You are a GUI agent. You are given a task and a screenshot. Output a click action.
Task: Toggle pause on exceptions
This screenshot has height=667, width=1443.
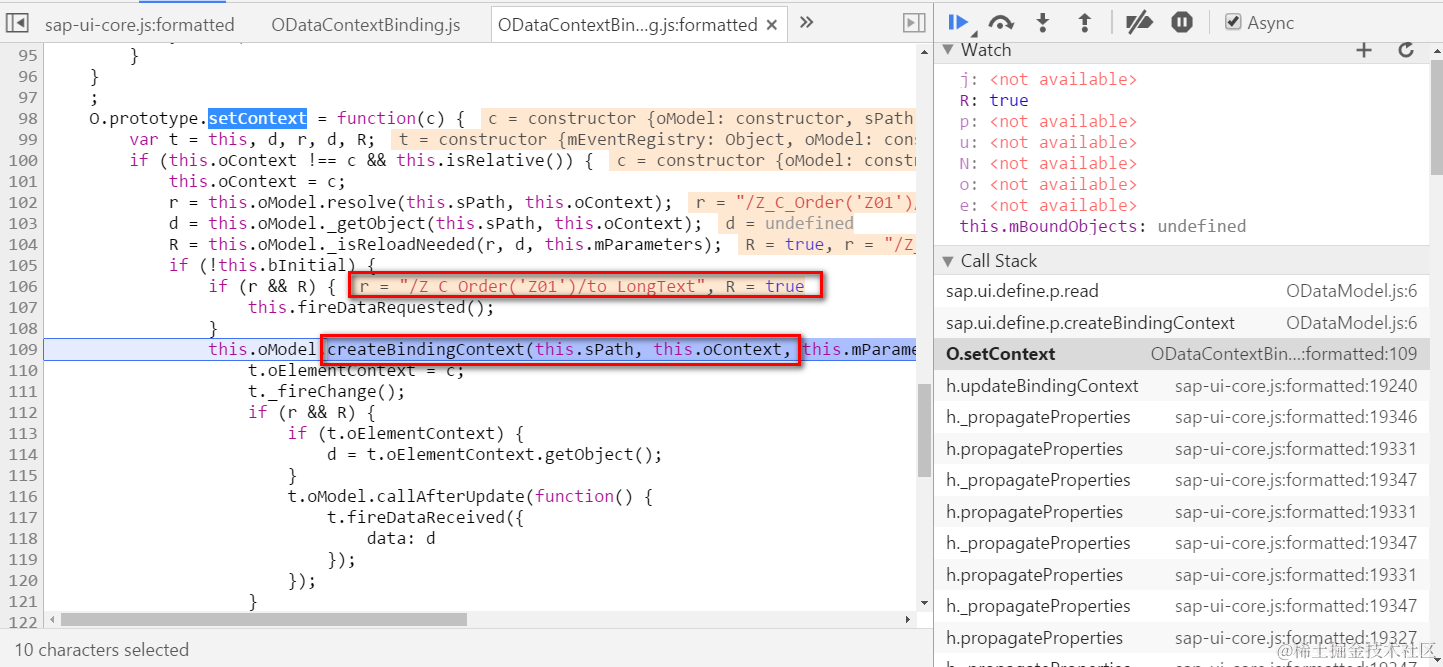1182,22
